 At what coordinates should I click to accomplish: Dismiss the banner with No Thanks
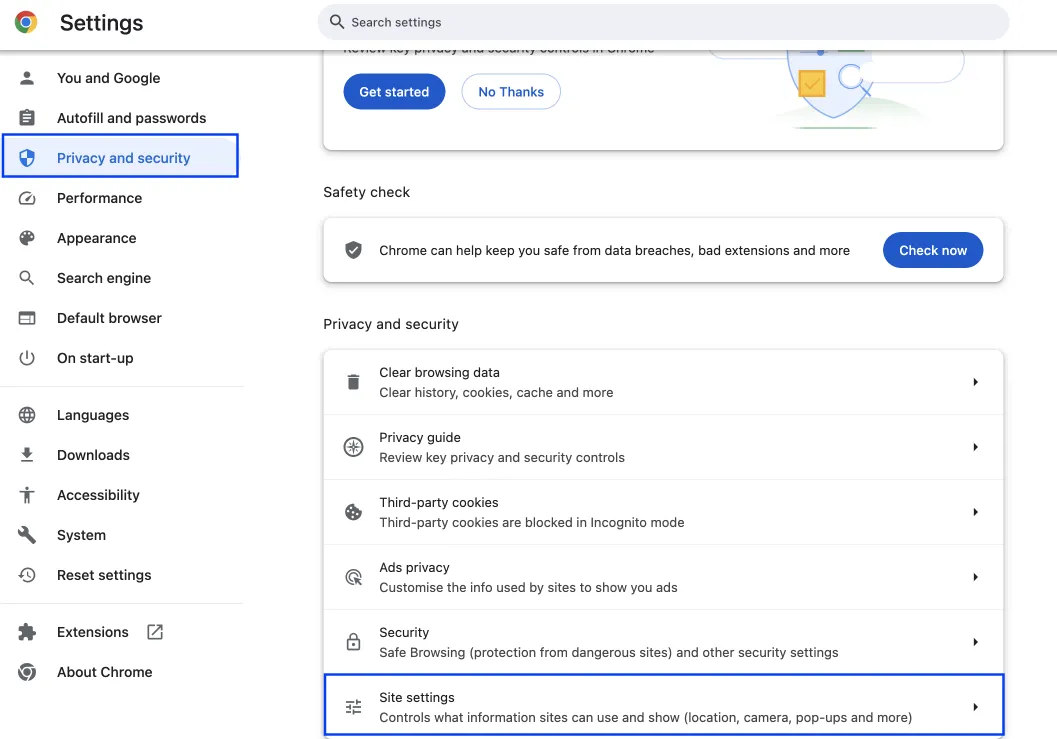click(x=511, y=91)
